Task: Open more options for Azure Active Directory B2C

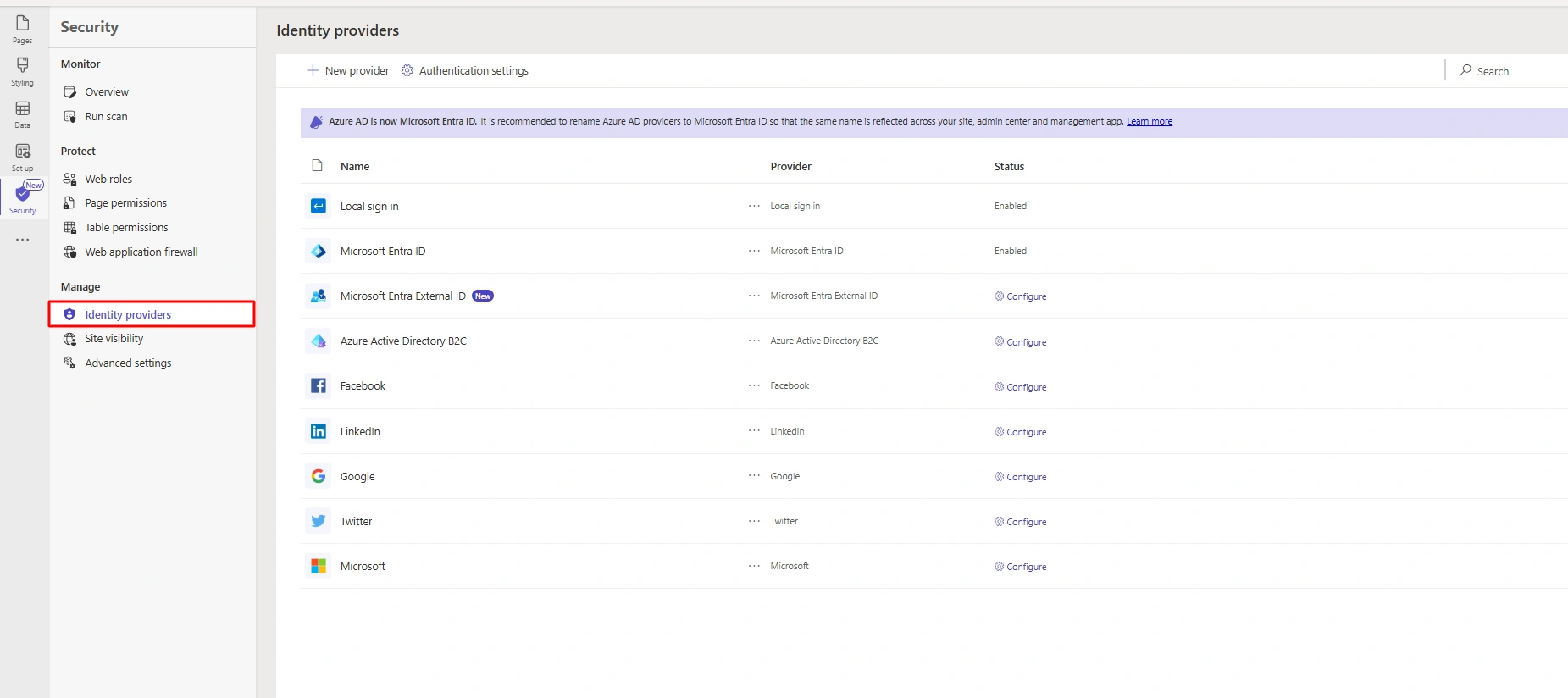Action: point(754,341)
